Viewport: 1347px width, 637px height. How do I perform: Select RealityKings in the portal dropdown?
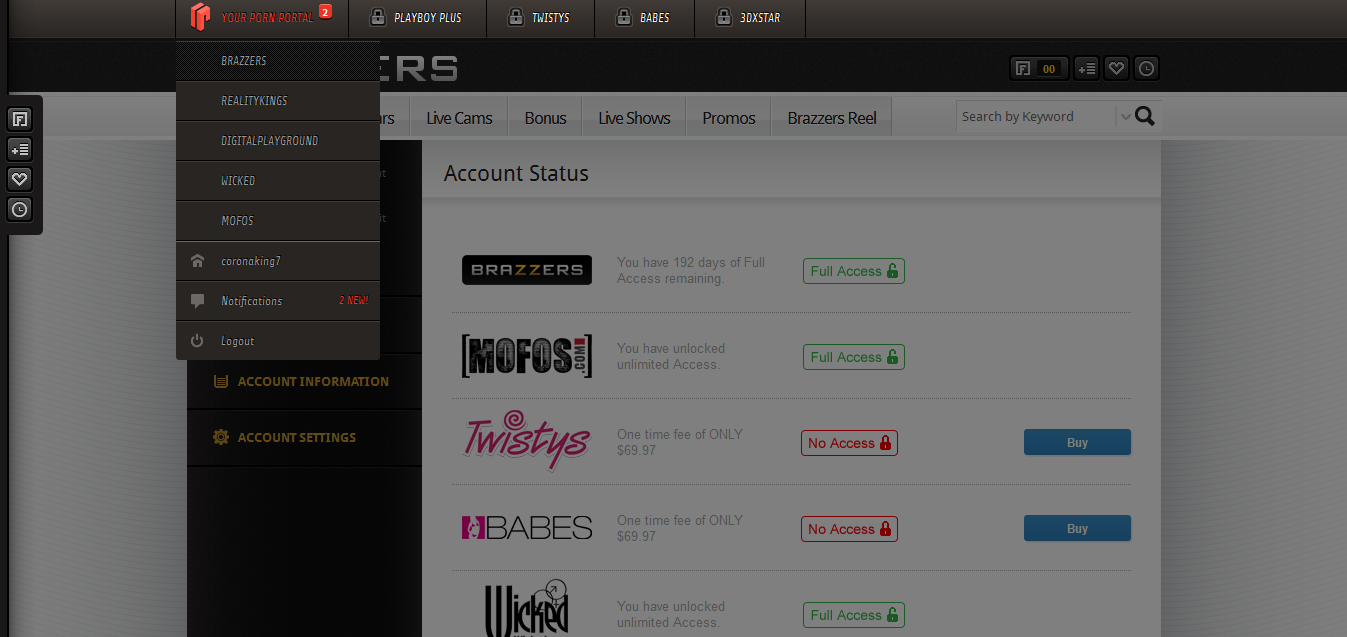pos(278,101)
